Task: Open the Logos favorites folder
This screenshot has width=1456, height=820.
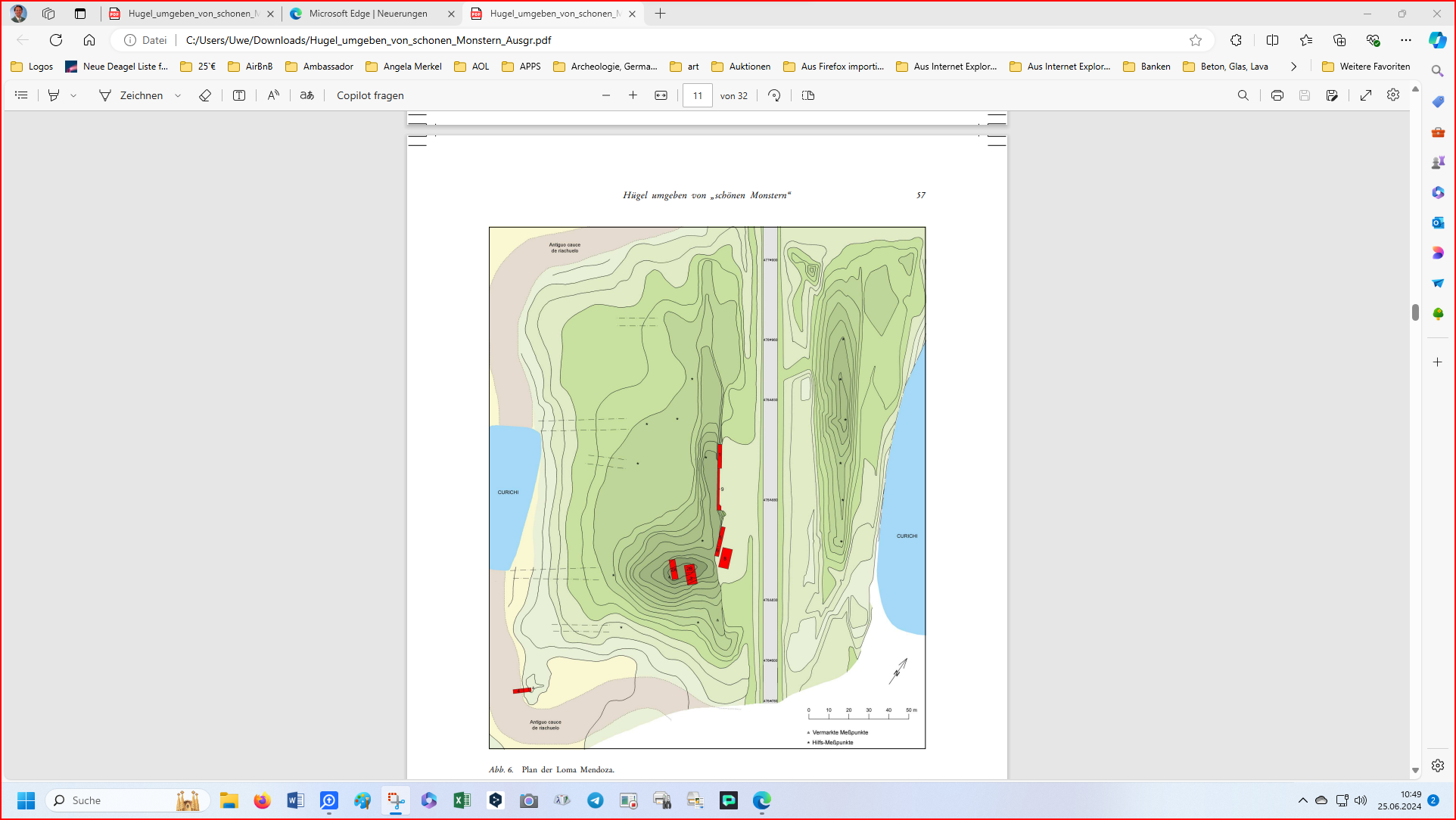Action: coord(33,67)
